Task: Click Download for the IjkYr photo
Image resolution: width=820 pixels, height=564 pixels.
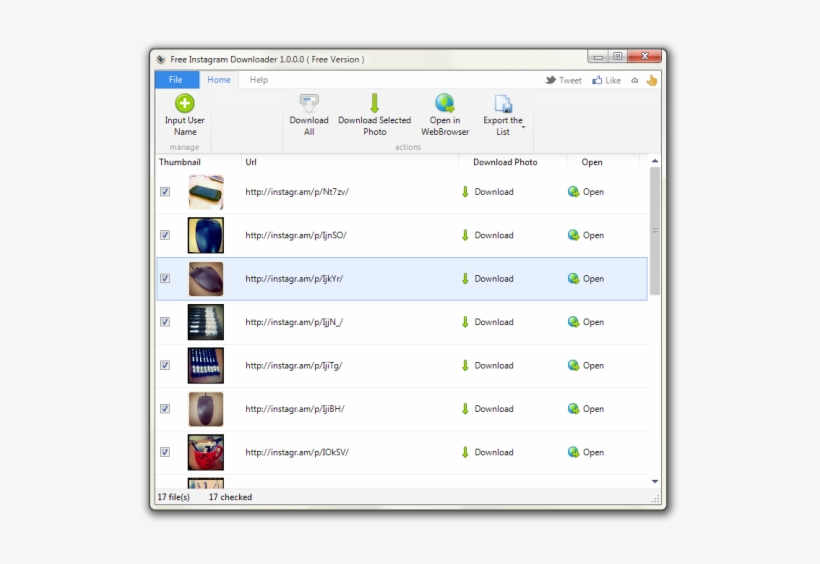Action: [487, 279]
